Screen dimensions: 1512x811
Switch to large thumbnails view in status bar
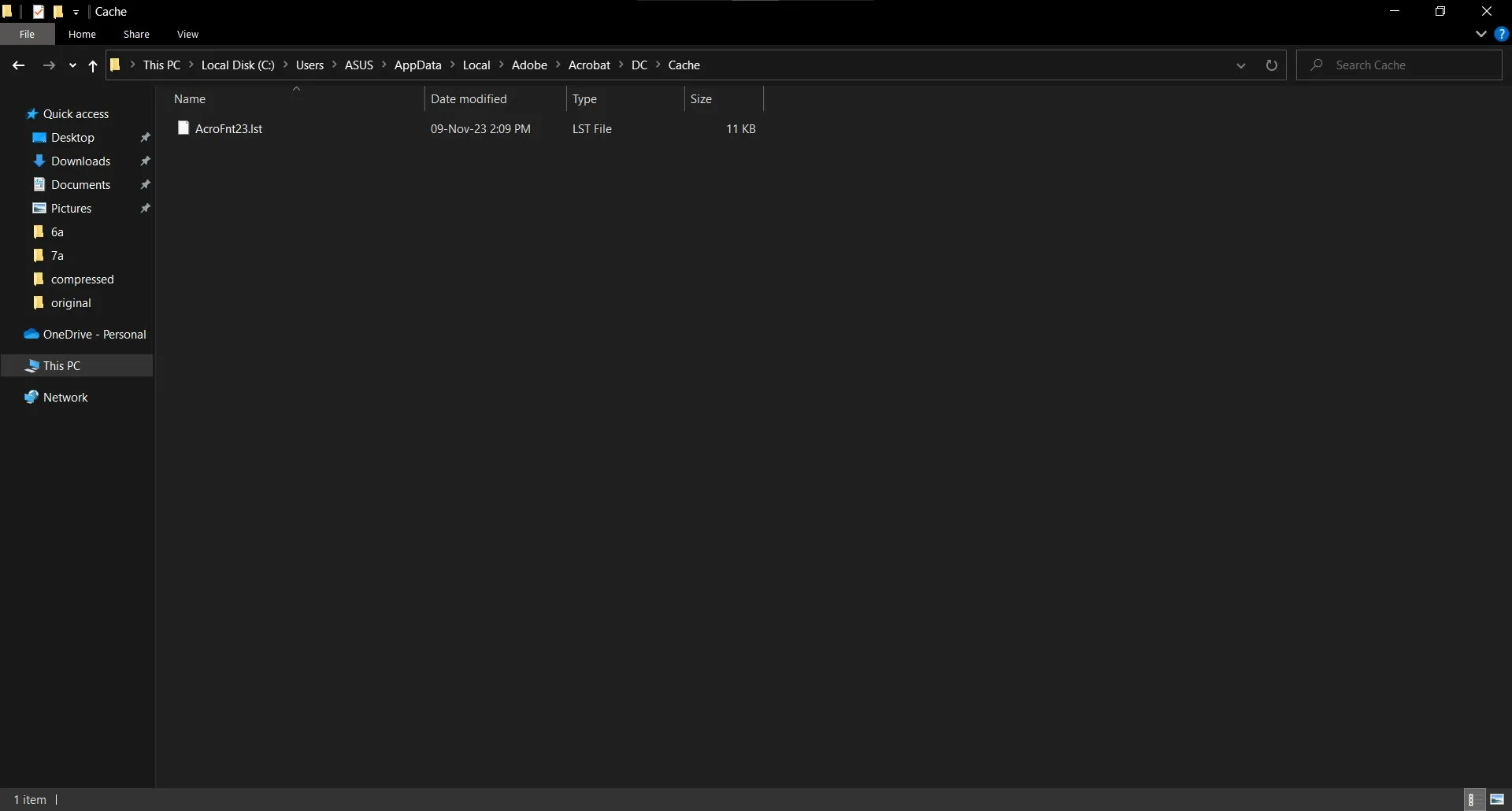click(1499, 799)
